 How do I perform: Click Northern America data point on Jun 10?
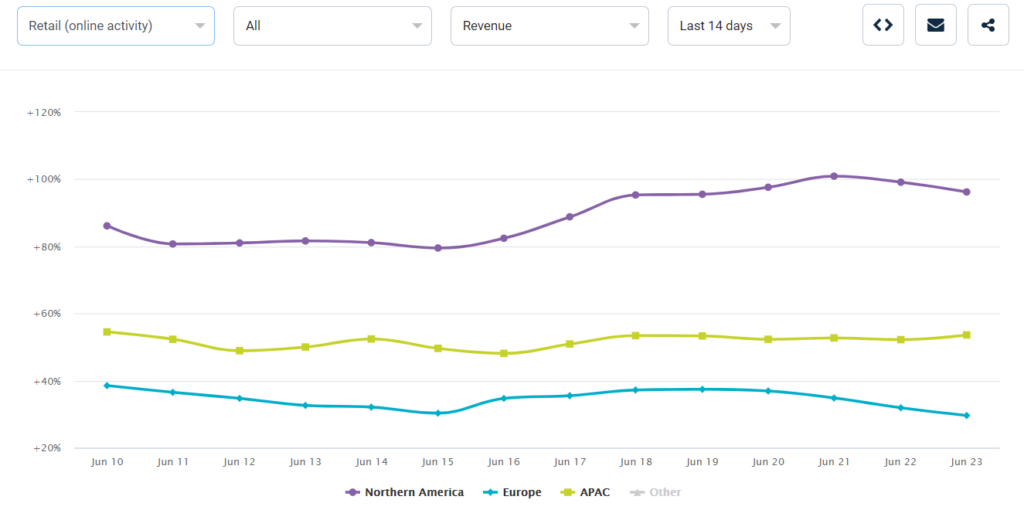click(107, 226)
